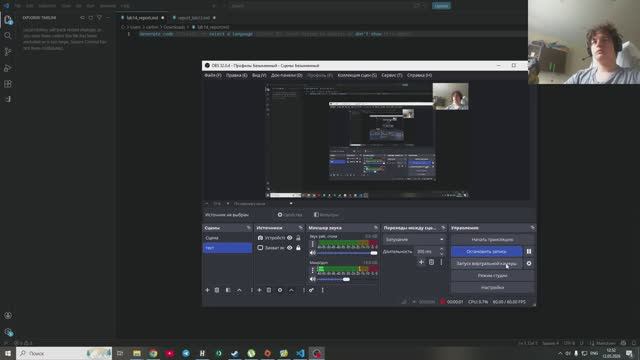Viewport: 640px width, 360px height.
Task: Click Start Streaming button (Начать трансляцию)
Action: (493, 240)
